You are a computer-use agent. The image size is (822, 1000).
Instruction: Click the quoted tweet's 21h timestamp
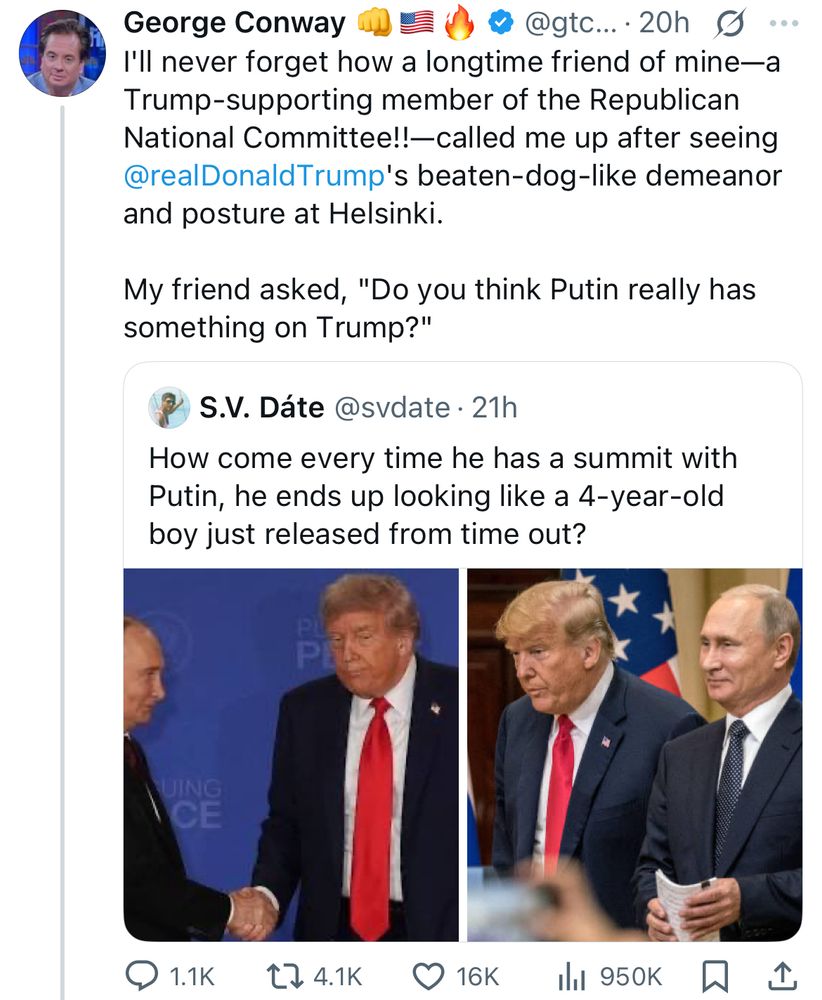click(x=494, y=407)
